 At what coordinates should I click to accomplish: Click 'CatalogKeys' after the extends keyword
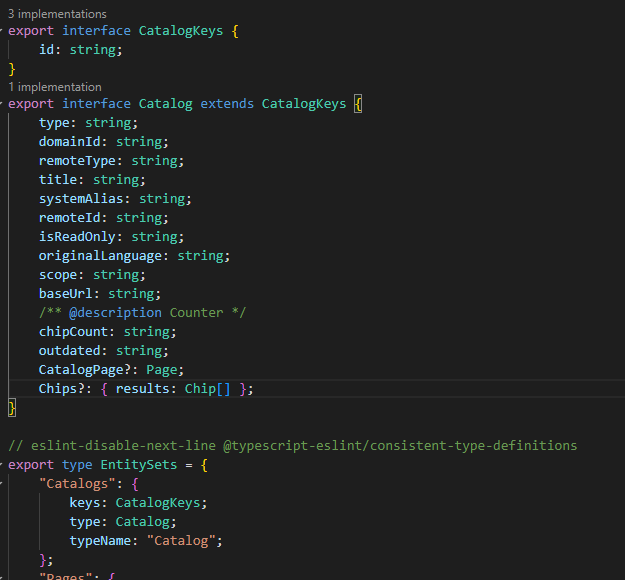(x=304, y=104)
